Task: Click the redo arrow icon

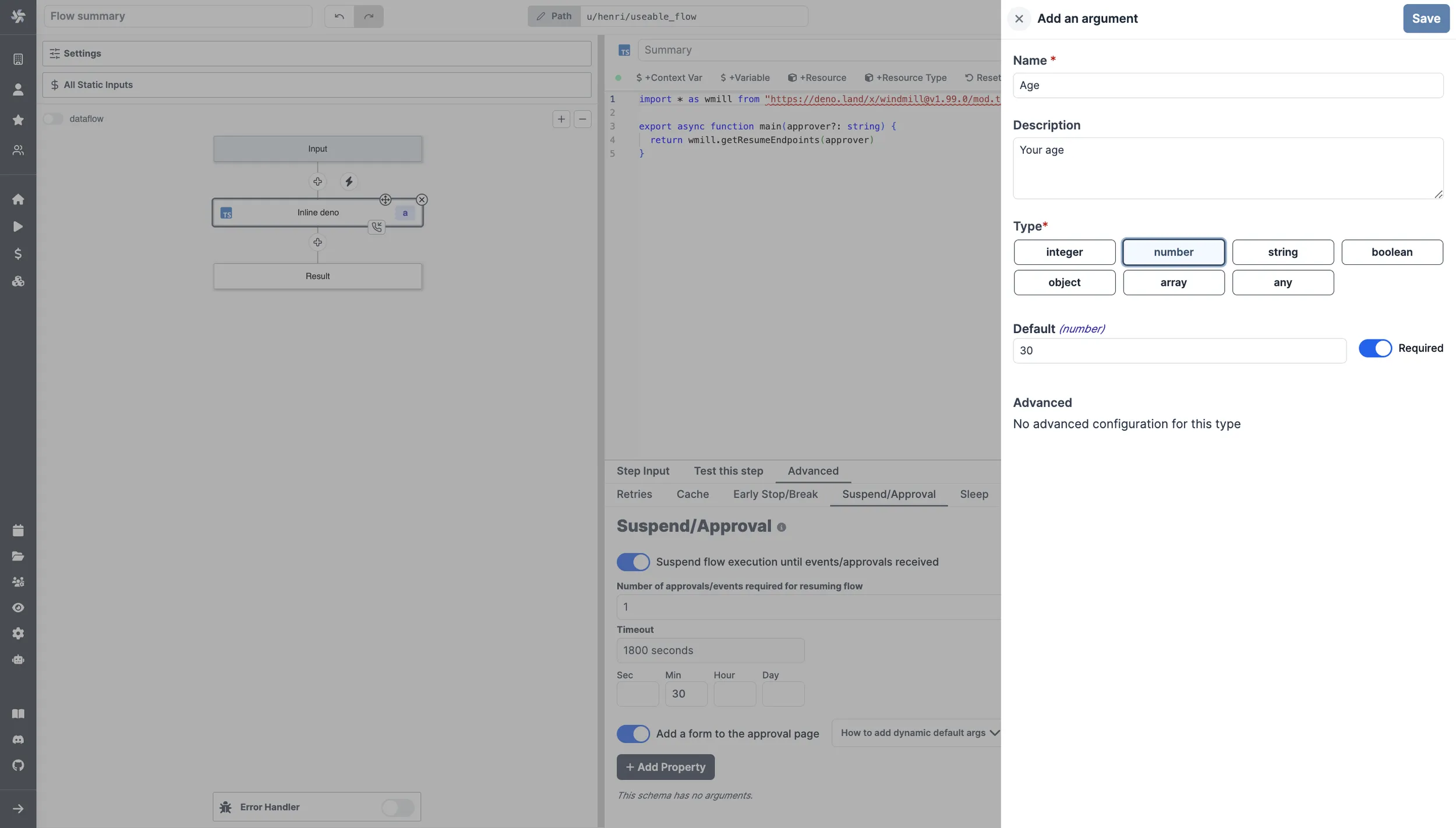Action: click(x=369, y=16)
